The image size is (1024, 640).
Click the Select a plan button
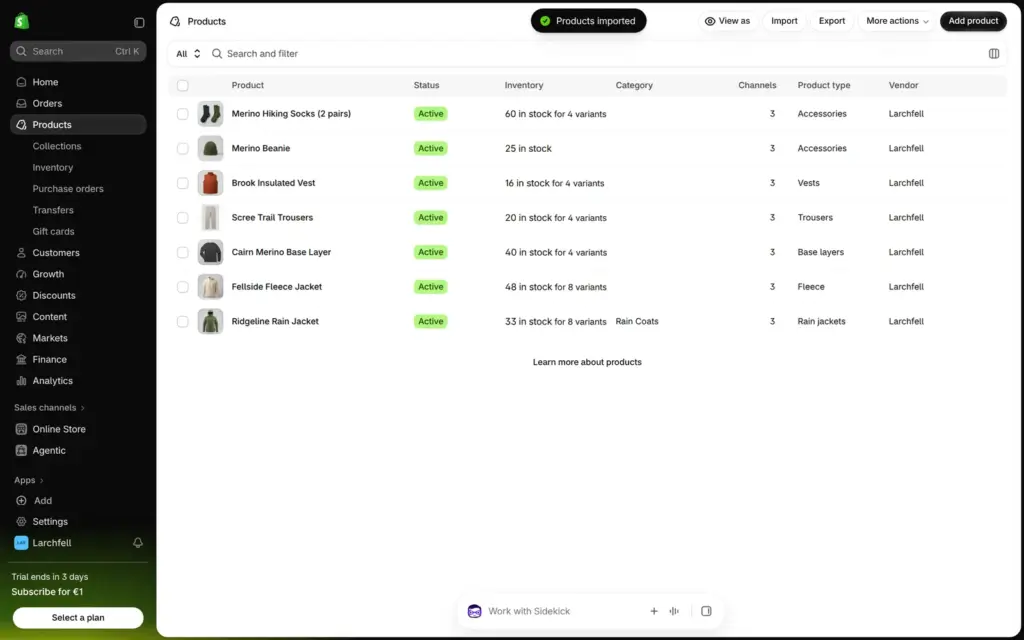coord(78,618)
